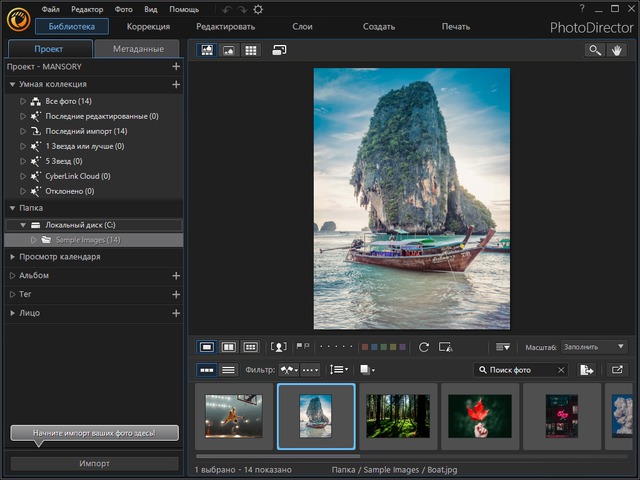Switch to the Метаданные tab
Screen dimensions: 640x480
pos(137,48)
